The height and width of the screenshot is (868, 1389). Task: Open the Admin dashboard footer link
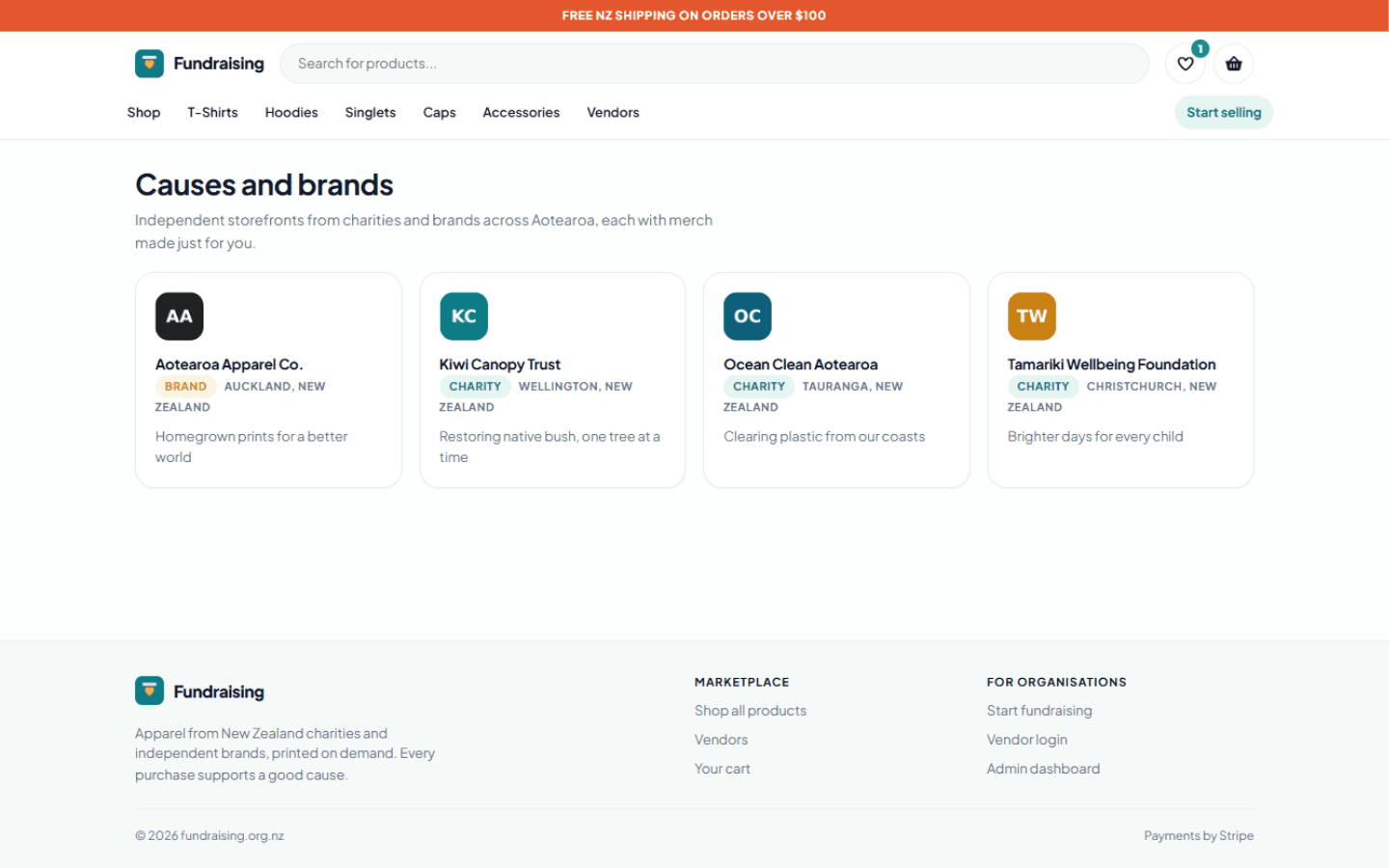[x=1043, y=769]
